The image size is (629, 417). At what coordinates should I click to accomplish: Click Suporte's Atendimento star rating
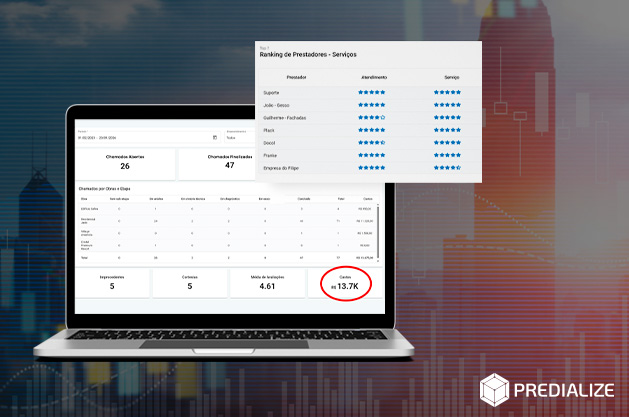pos(371,92)
